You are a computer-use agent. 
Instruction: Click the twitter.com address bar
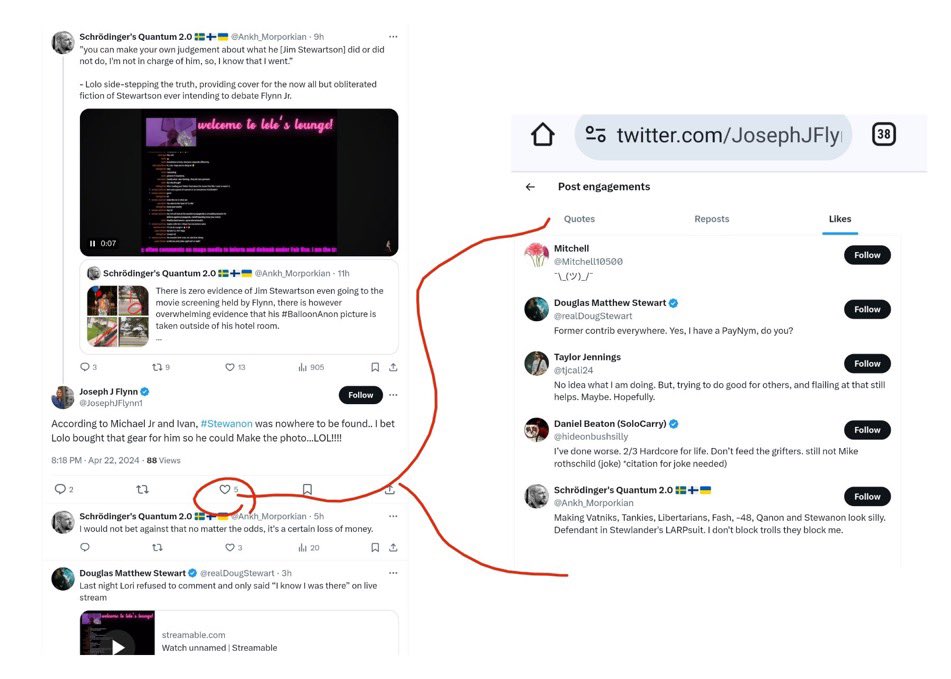point(713,135)
